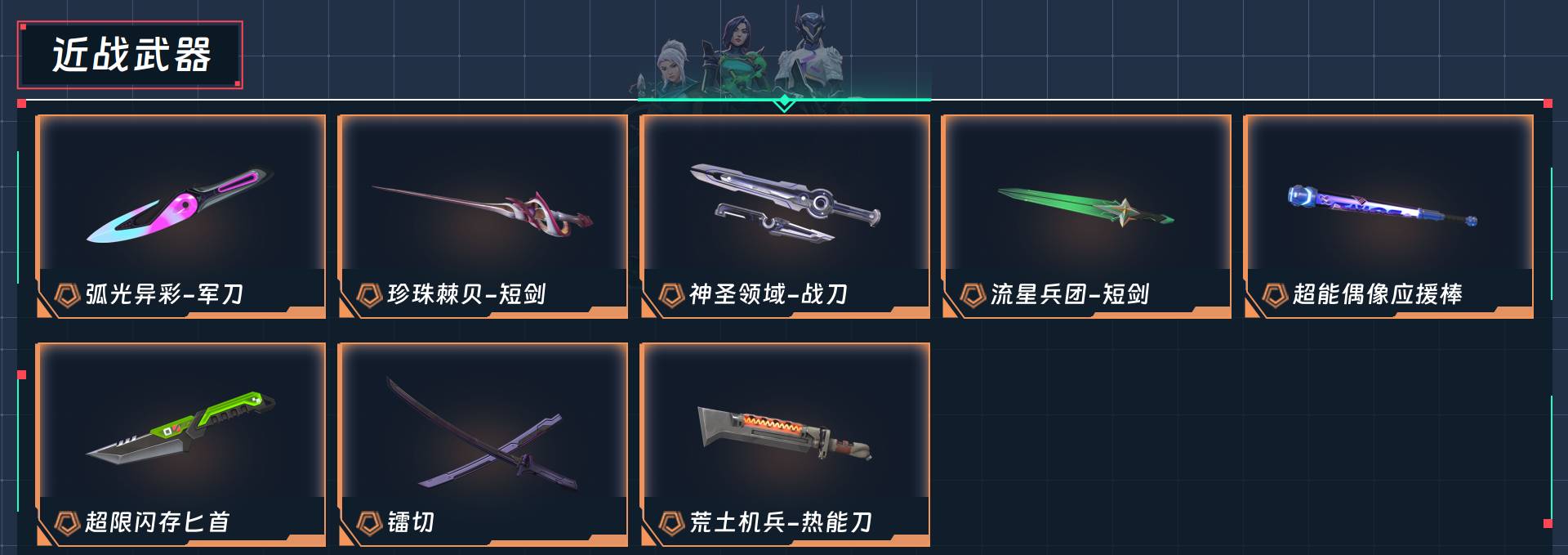
Task: Click the 超限闪存匕首 green dagger image
Action: [x=180, y=428]
